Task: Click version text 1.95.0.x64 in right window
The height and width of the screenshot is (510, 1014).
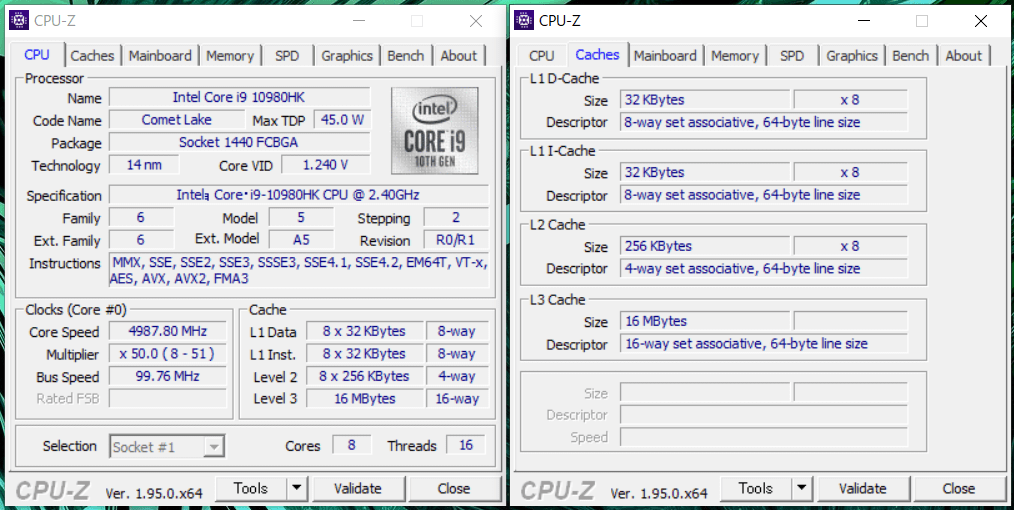Action: (659, 493)
